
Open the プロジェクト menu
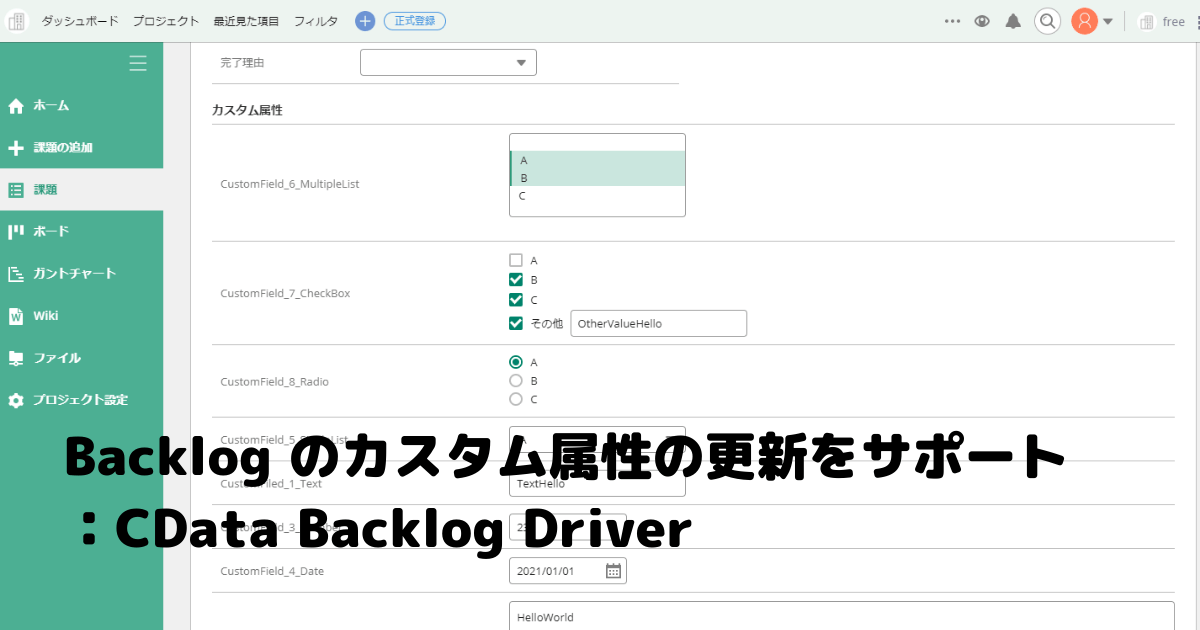pos(166,21)
